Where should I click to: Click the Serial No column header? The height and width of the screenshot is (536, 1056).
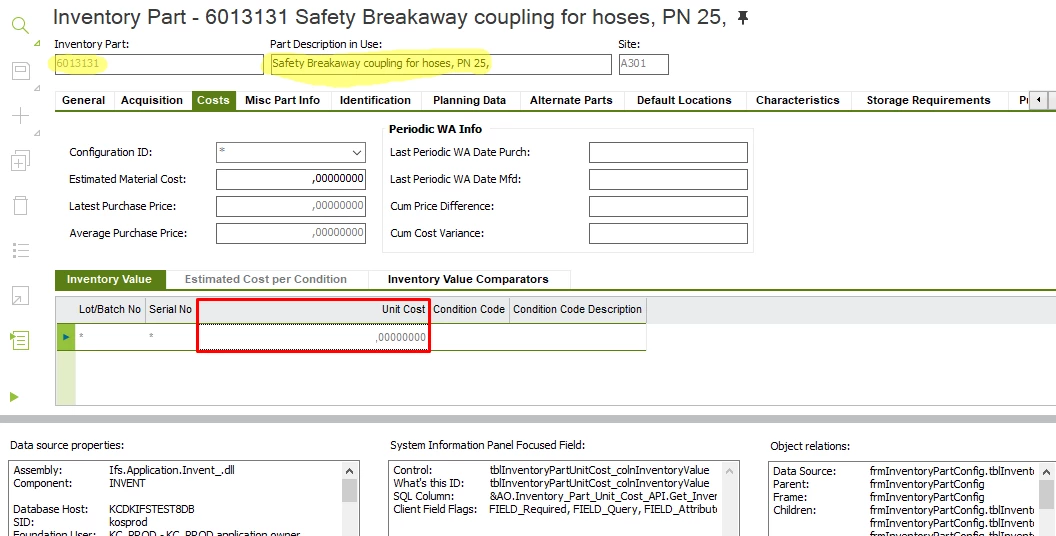point(170,310)
